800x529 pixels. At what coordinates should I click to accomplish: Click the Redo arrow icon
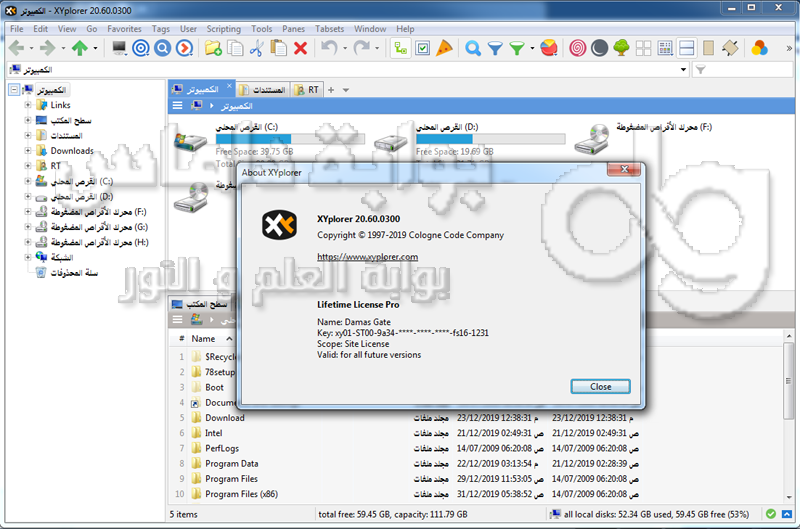click(x=362, y=48)
